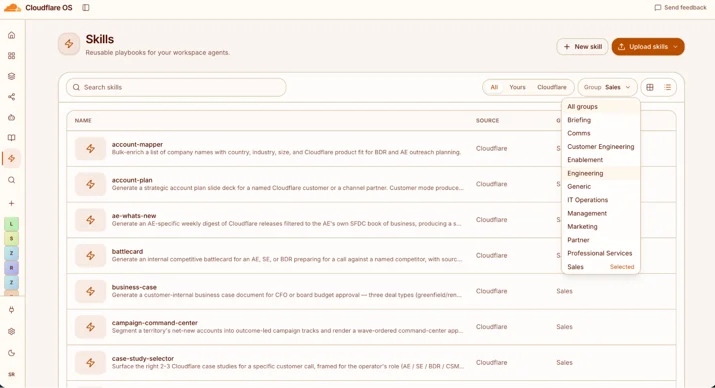715x388 pixels.
Task: Open the green L workspace badge
Action: [x=11, y=224]
